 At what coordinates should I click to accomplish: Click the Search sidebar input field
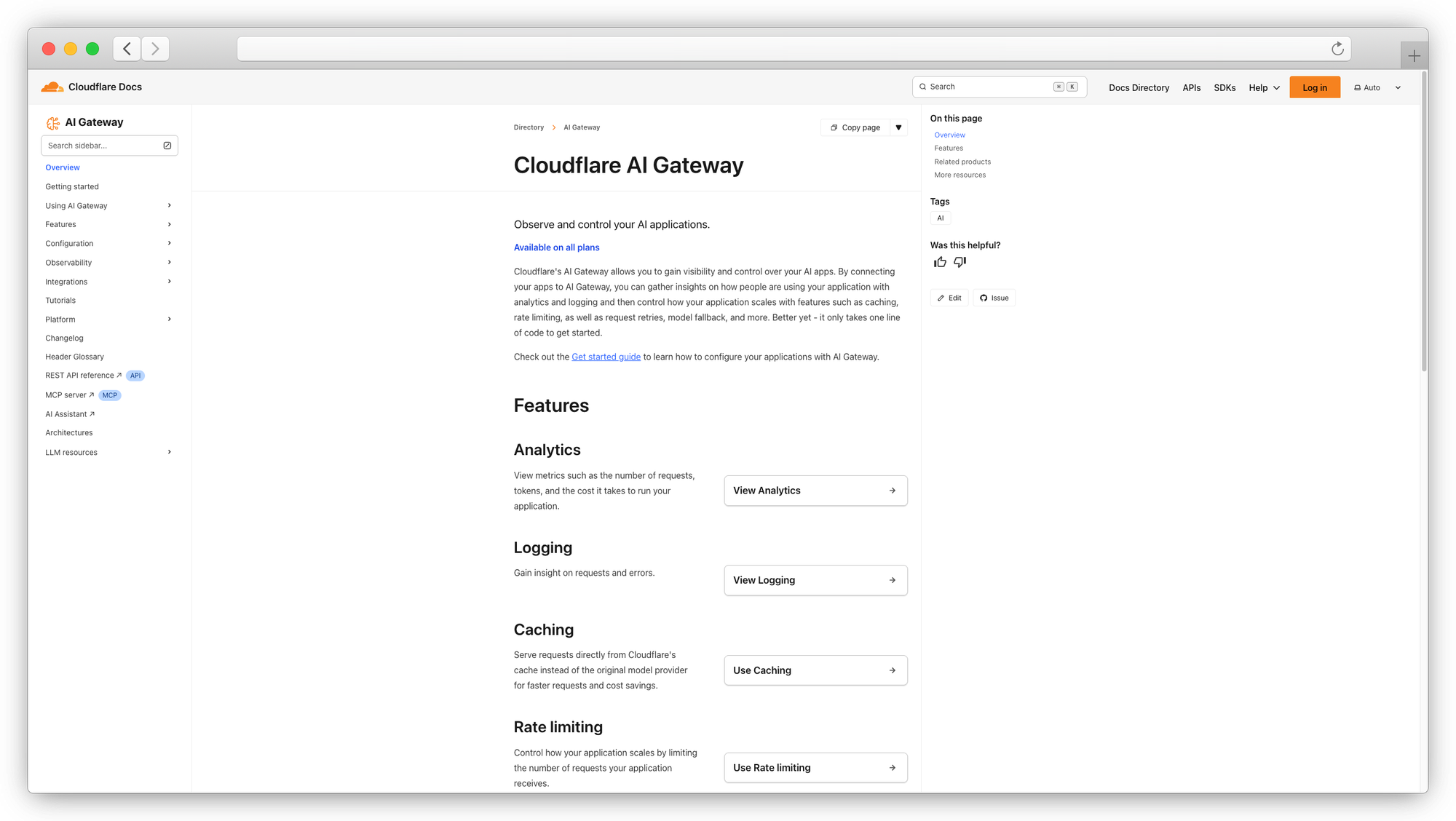coord(102,146)
